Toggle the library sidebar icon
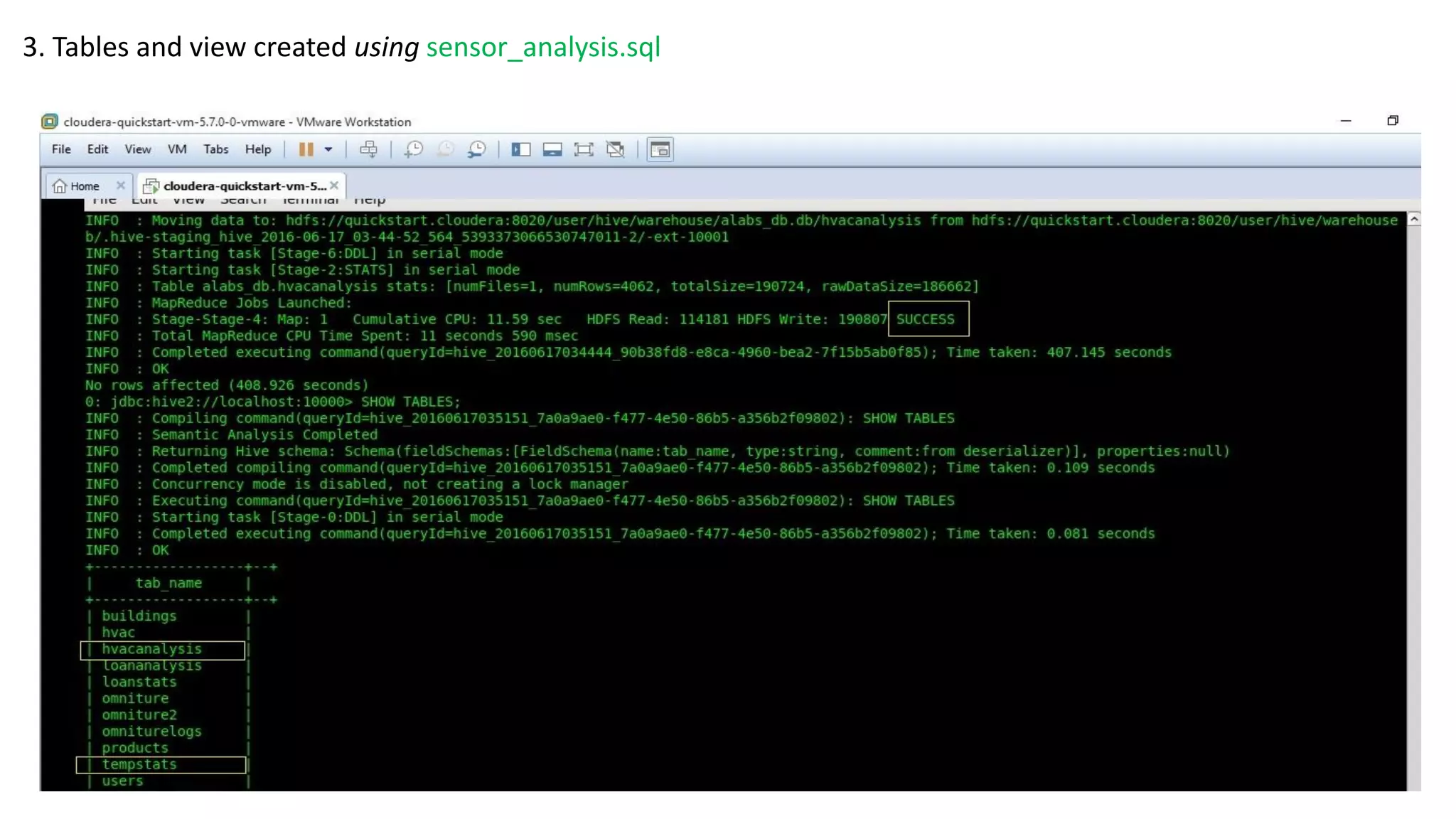This screenshot has height=819, width=1456. [x=521, y=149]
